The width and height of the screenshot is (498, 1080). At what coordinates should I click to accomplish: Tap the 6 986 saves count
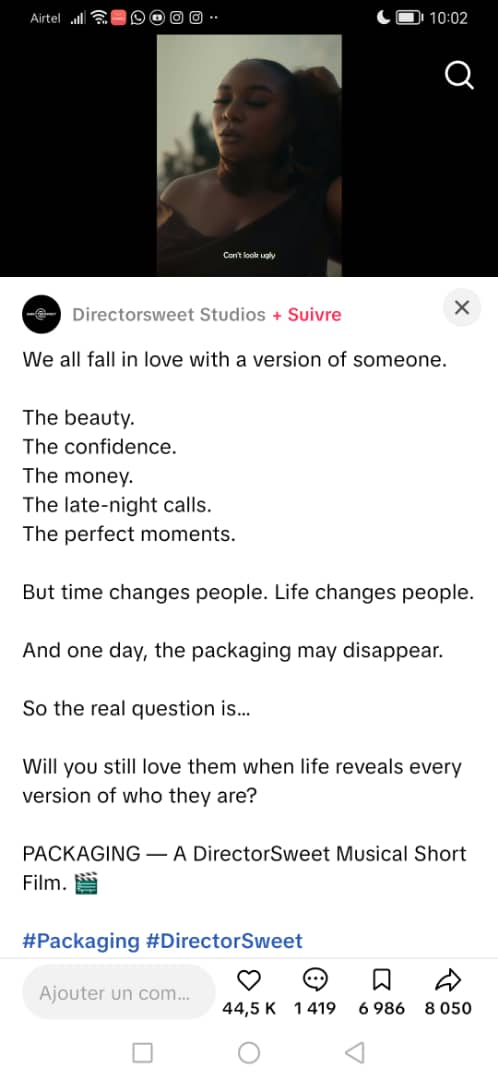tap(382, 1008)
